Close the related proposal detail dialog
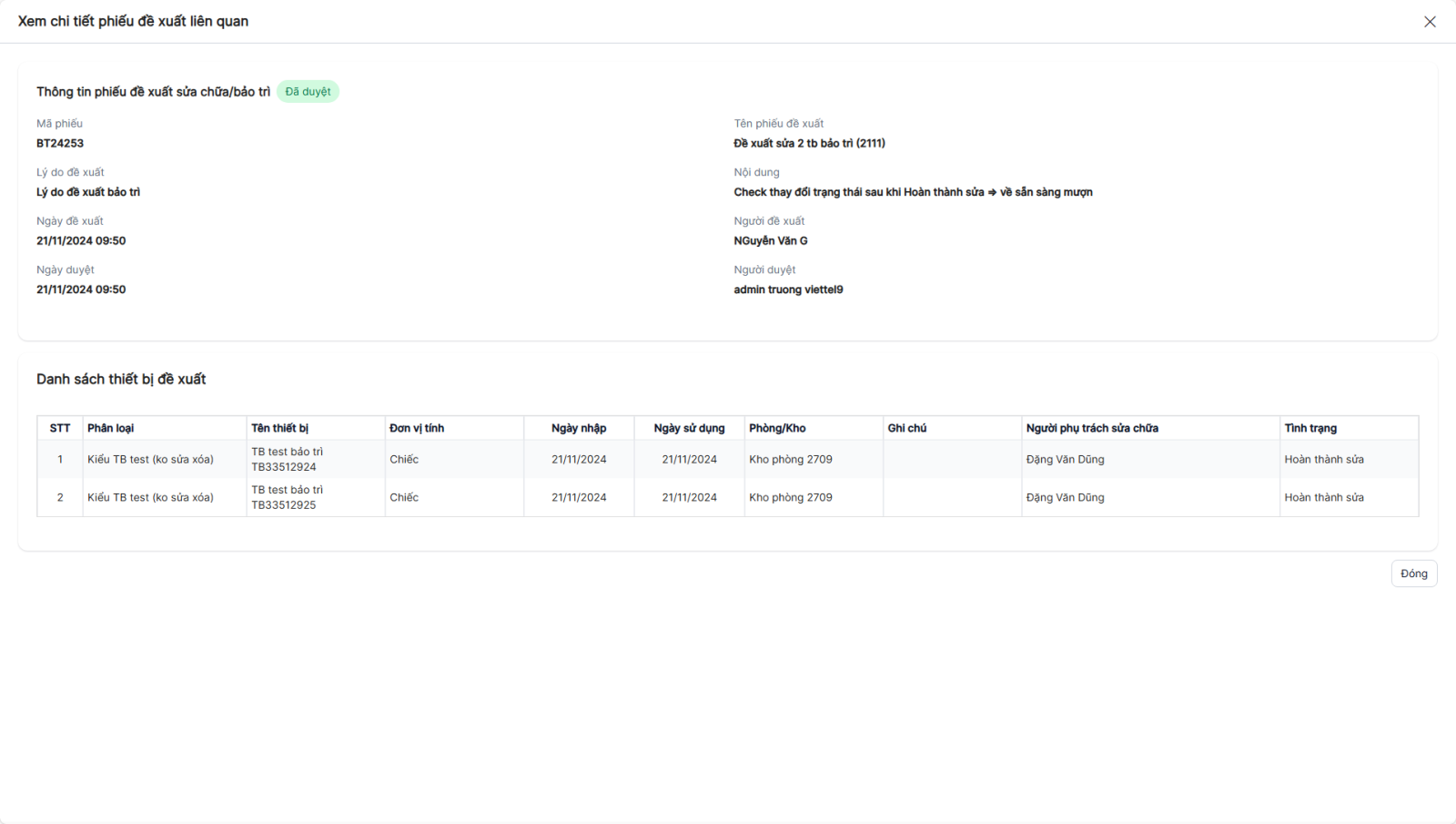The width and height of the screenshot is (1456, 824). (1430, 22)
